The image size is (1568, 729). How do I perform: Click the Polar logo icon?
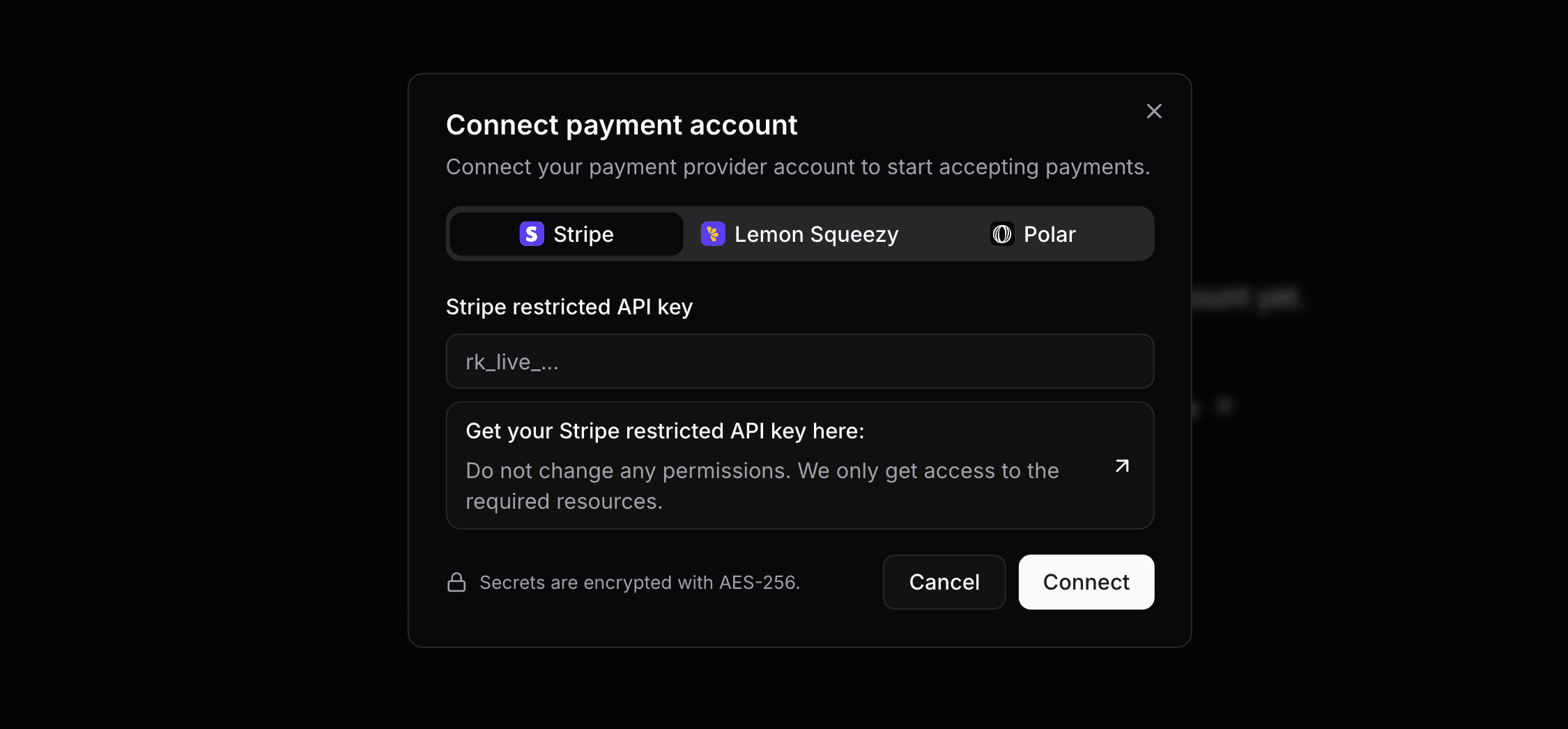click(x=1001, y=234)
